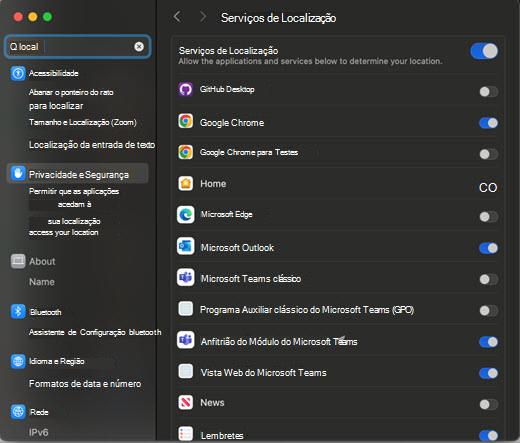Image resolution: width=520 pixels, height=443 pixels.
Task: Go forward with the right chevron
Action: [x=203, y=16]
